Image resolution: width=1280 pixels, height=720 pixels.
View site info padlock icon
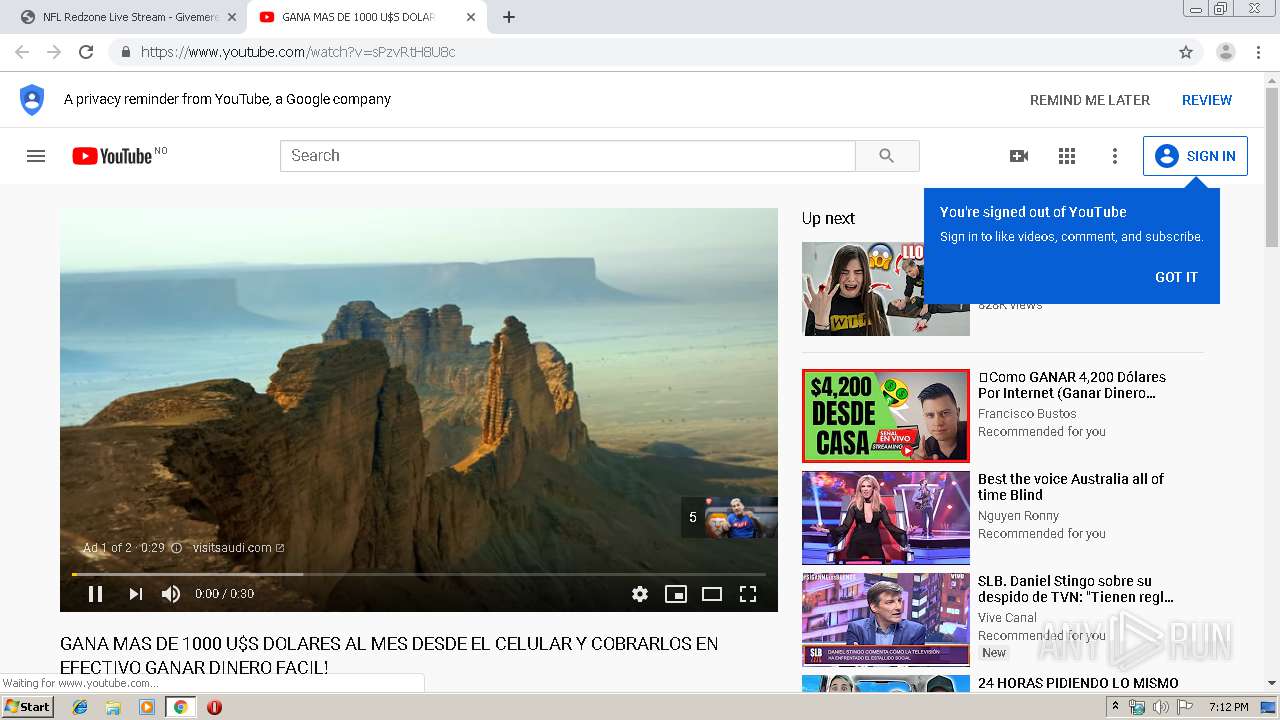tap(125, 52)
